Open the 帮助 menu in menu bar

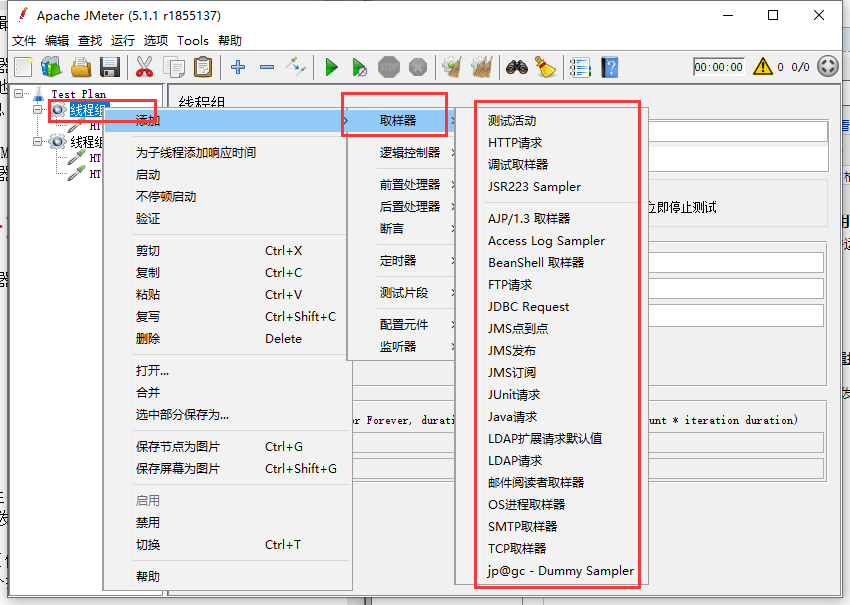tap(230, 41)
